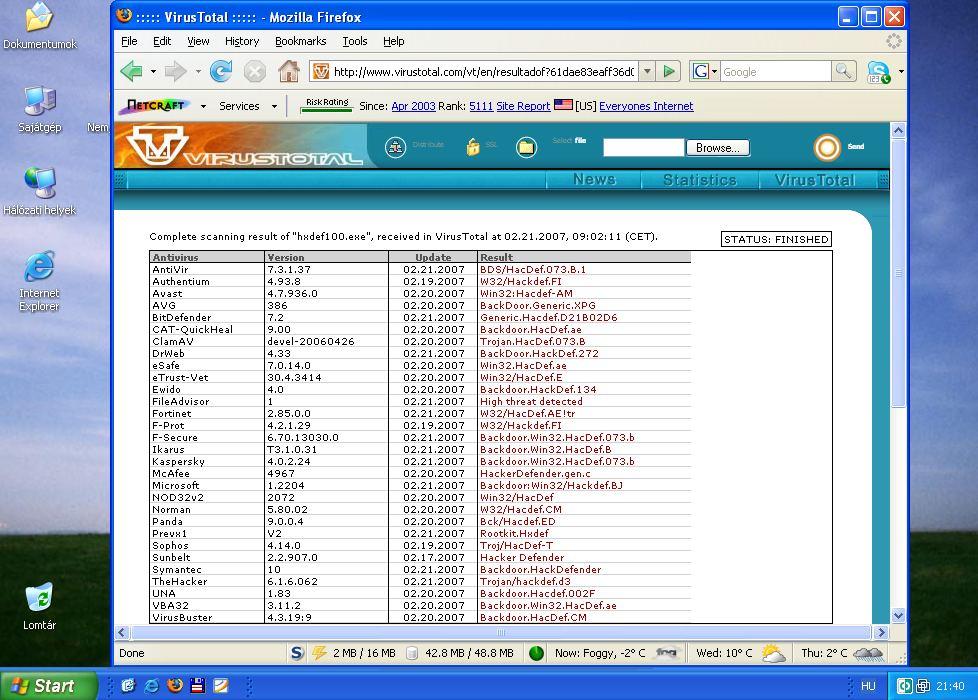This screenshot has height=700, width=978.
Task: Switch to the Statistics tab
Action: point(700,180)
